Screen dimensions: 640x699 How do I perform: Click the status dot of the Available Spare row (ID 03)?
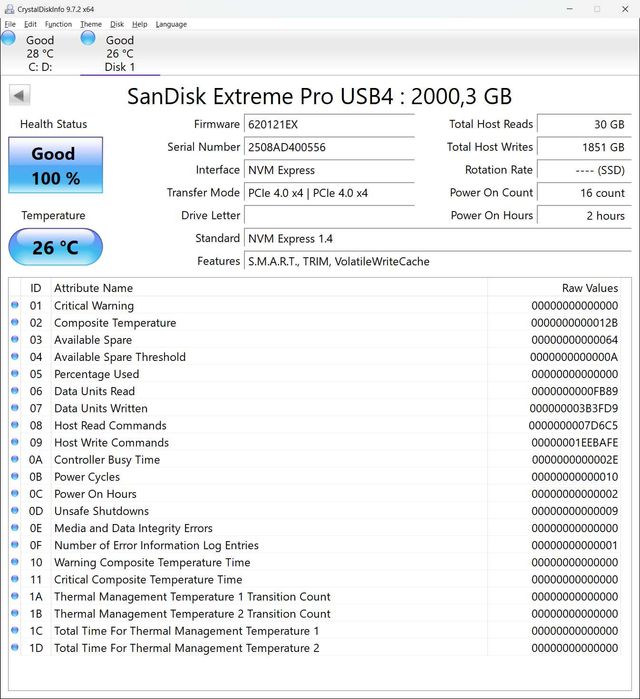click(15, 339)
